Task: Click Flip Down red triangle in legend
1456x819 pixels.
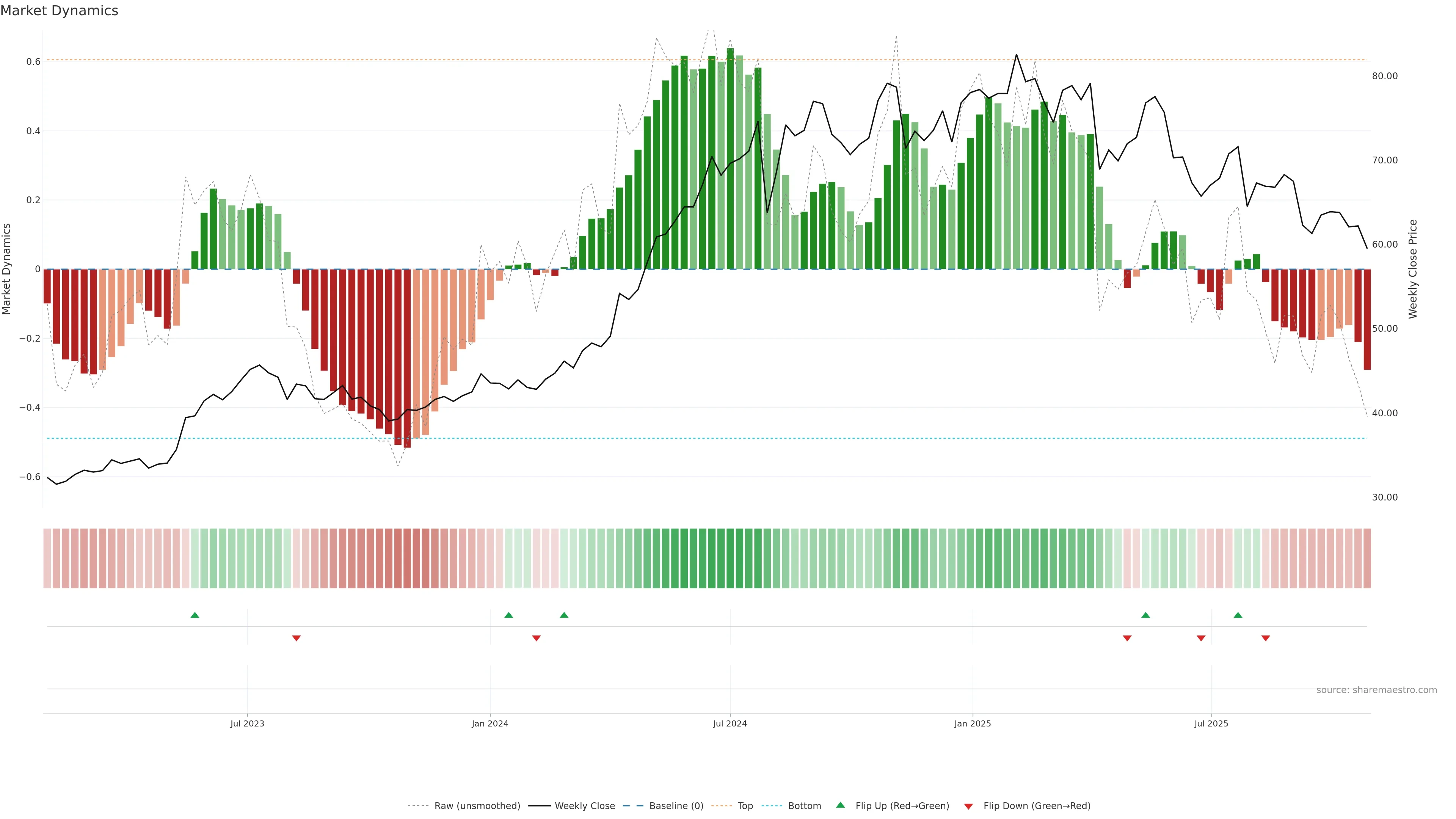Action: (968, 806)
